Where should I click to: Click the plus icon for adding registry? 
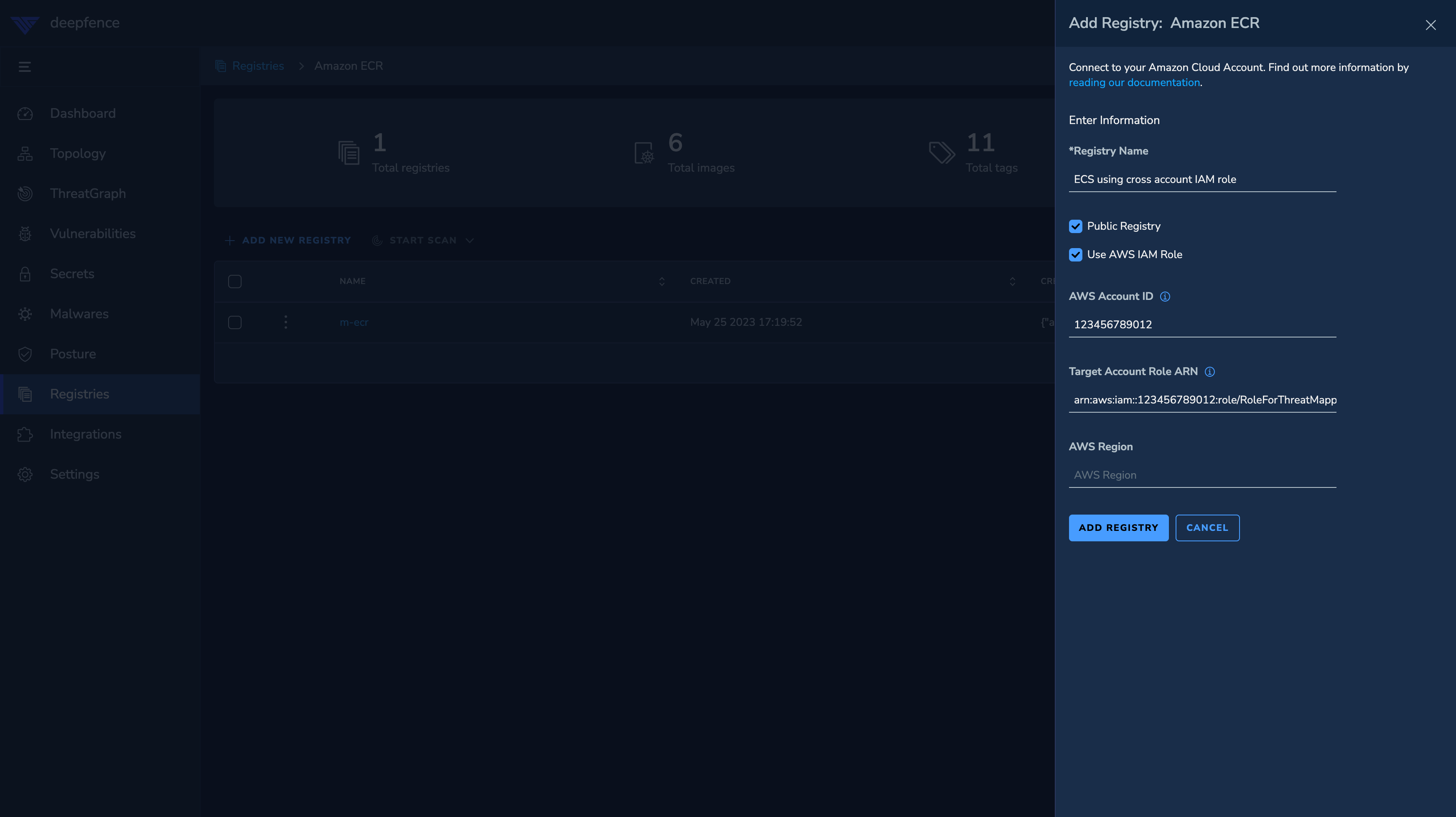(229, 241)
